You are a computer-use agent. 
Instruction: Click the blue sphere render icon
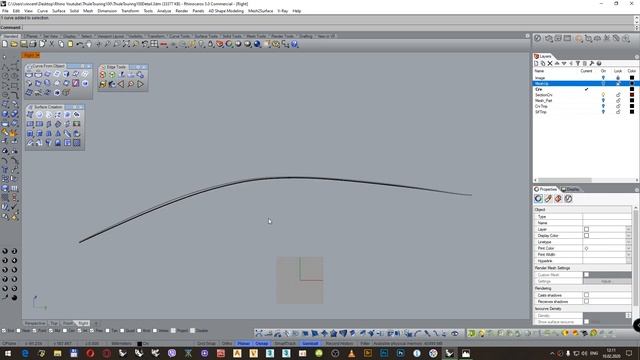(x=257, y=44)
